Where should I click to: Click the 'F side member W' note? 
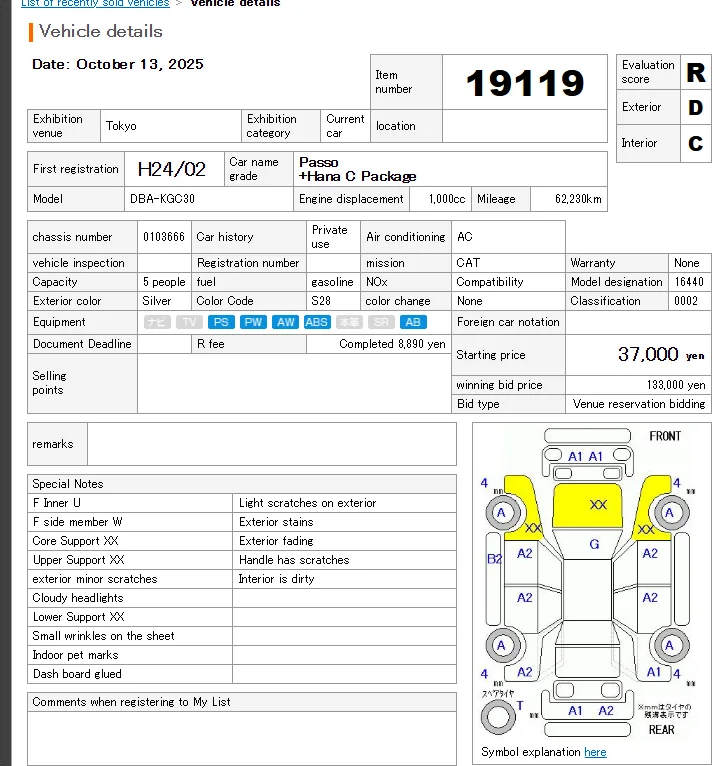pyautogui.click(x=77, y=522)
